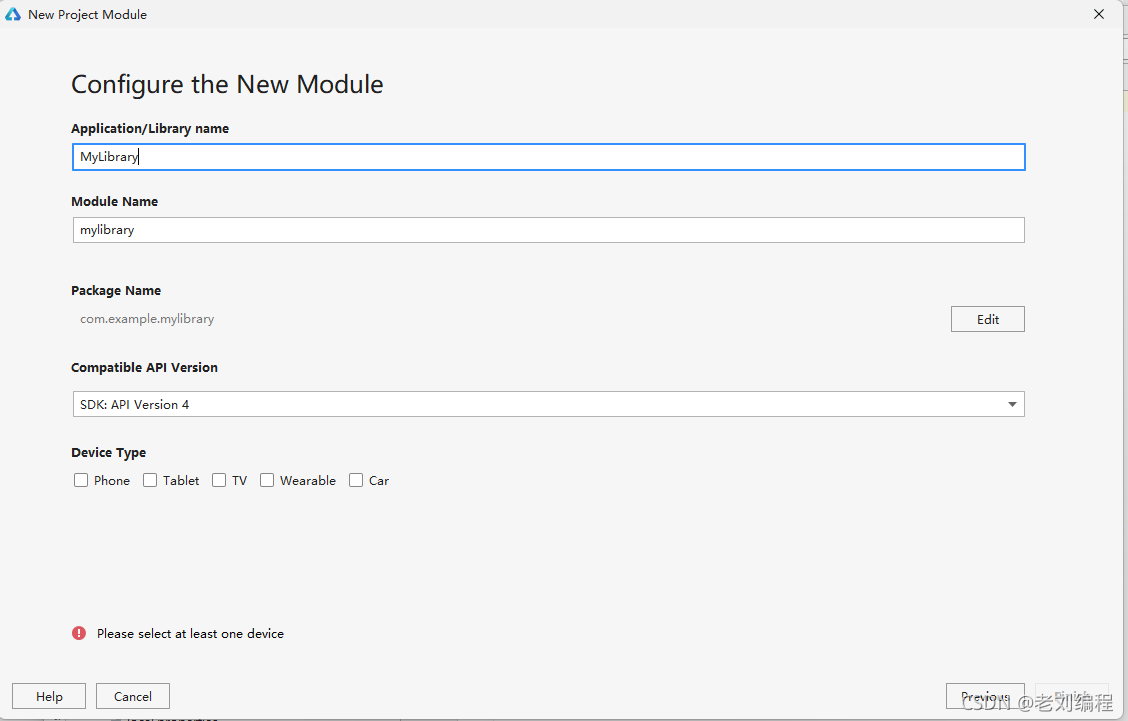Click the red error warning icon

click(79, 633)
